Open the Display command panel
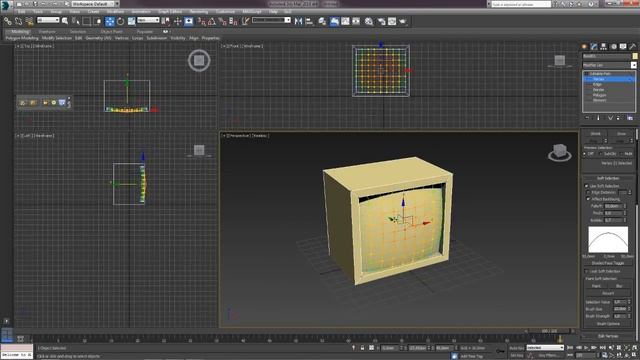 (623, 47)
